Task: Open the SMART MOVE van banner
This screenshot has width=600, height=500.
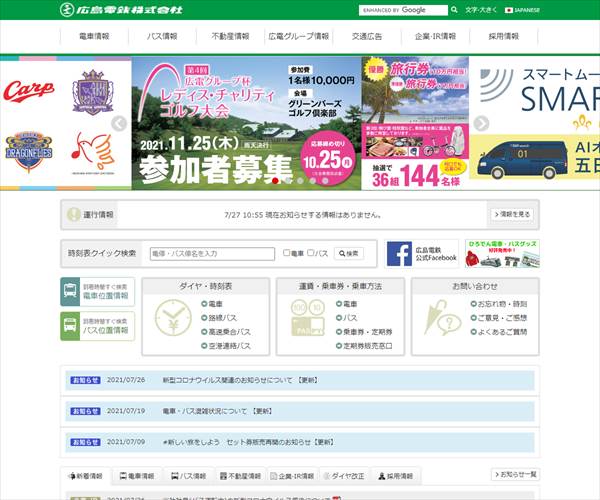Action: coord(535,124)
